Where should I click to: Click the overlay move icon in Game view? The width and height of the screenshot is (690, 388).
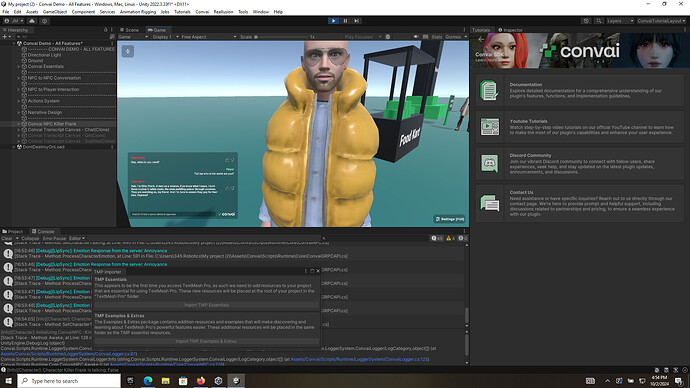coord(128,51)
